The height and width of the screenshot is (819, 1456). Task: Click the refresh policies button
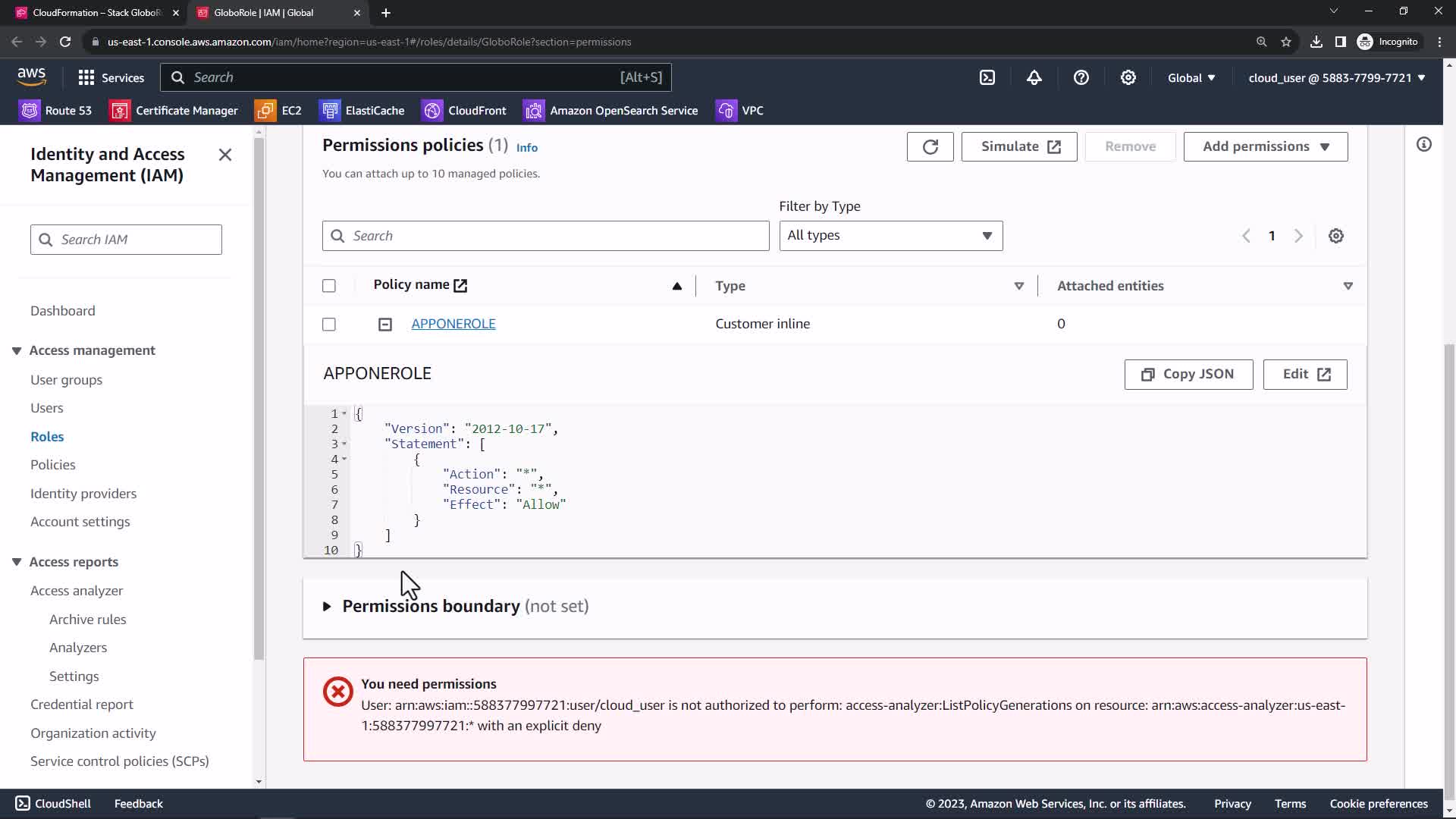coord(930,146)
